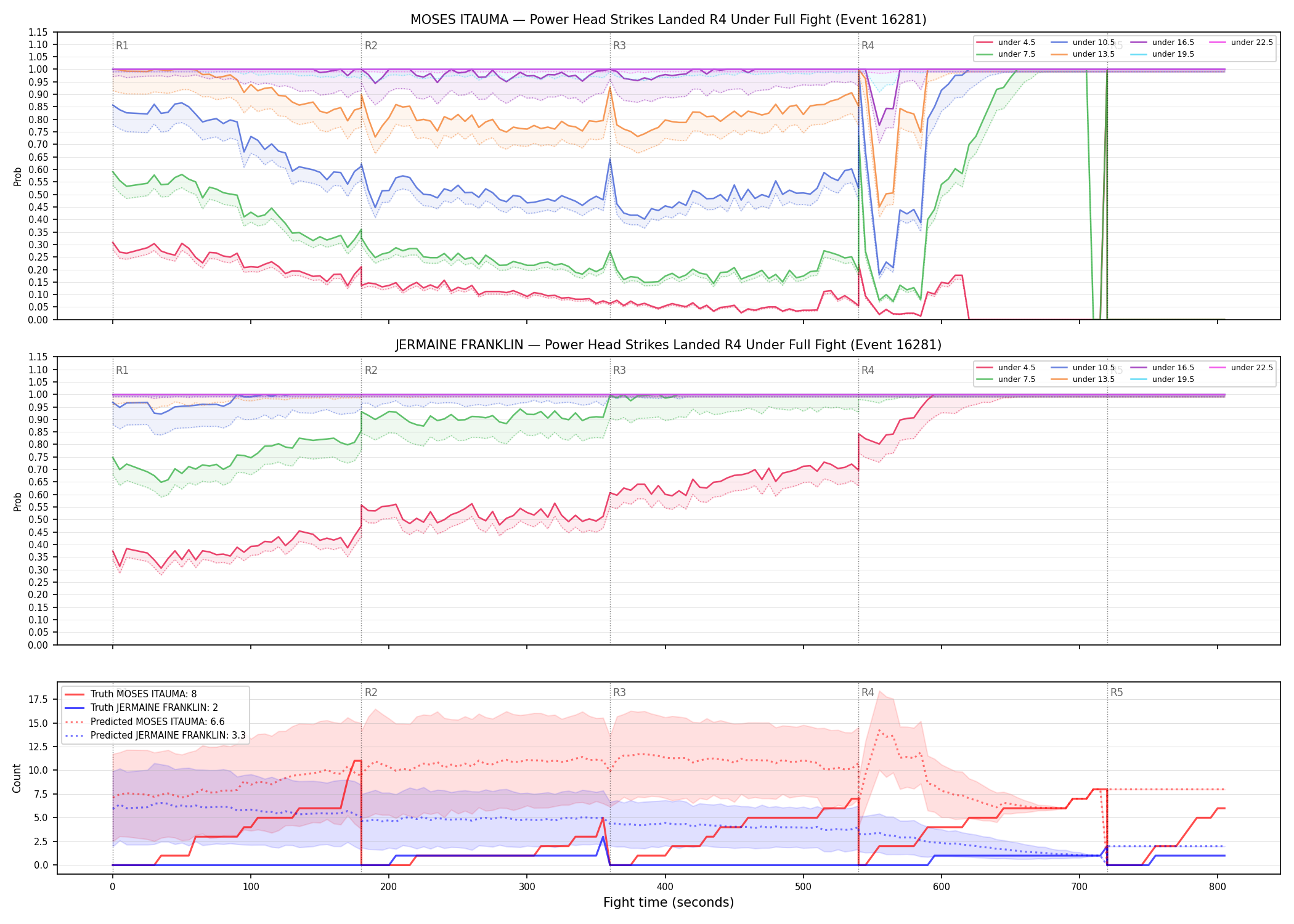Viewport: 1294px width, 924px height.
Task: Click the 17.5 tick on the Count axis
Action: pos(38,699)
